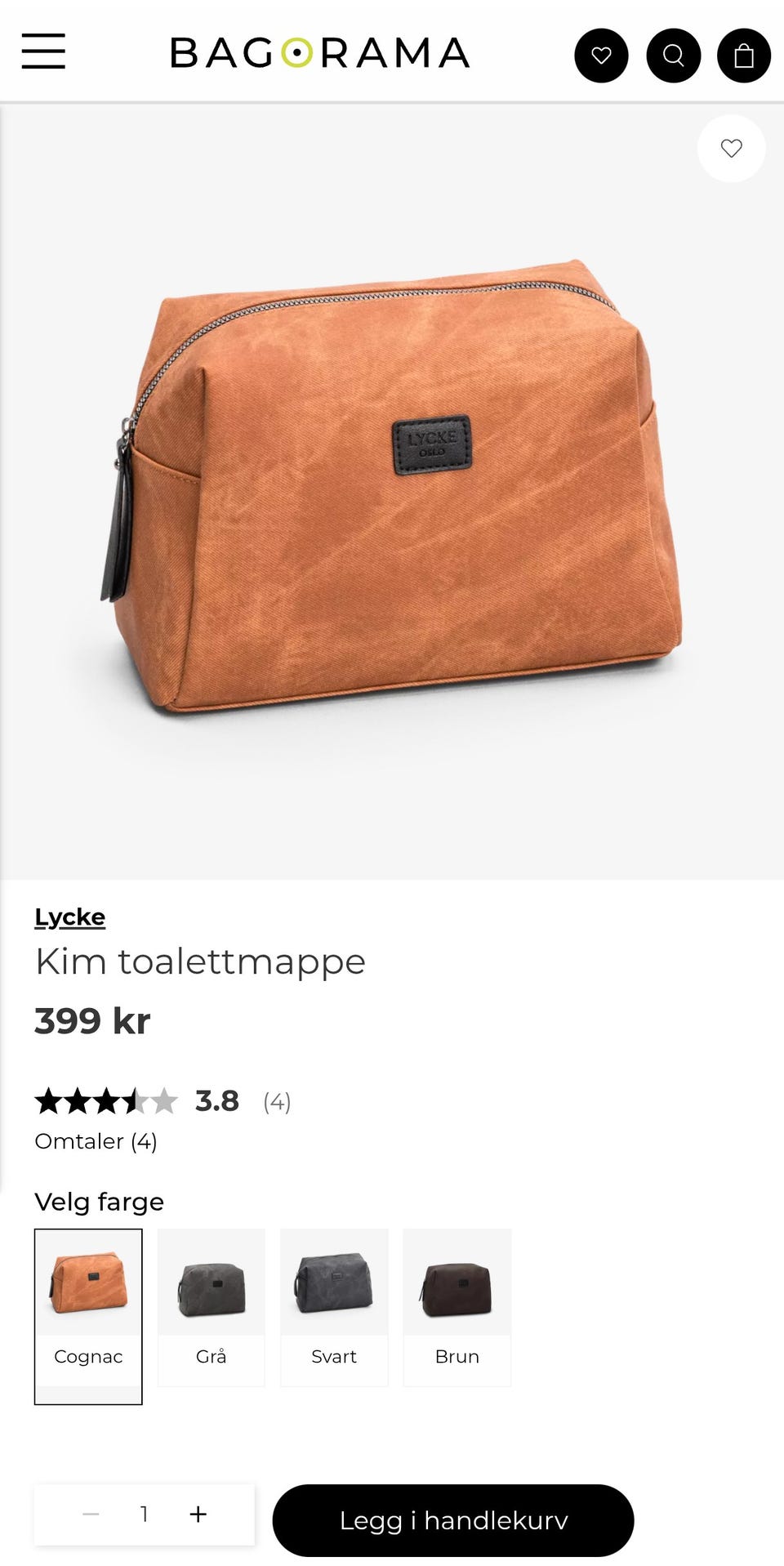
Task: Click the Kim toalettmappe product title
Action: [200, 961]
